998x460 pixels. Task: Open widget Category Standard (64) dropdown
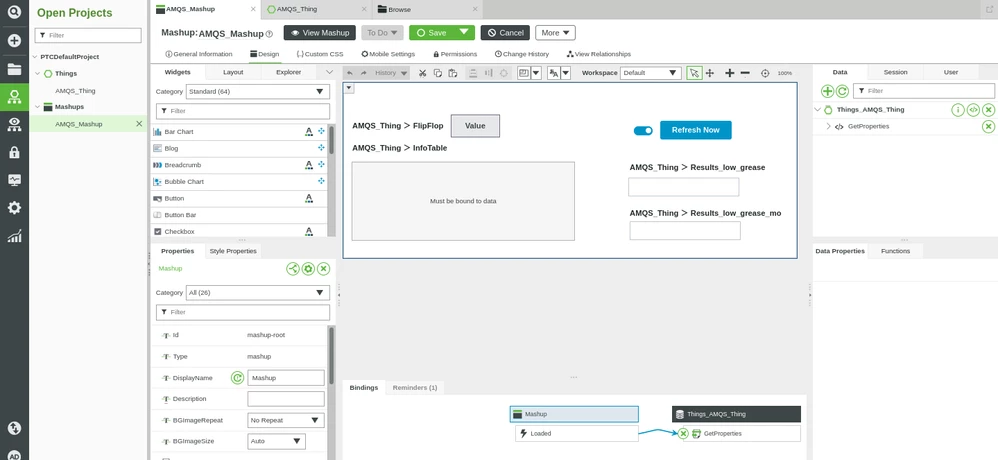point(258,92)
